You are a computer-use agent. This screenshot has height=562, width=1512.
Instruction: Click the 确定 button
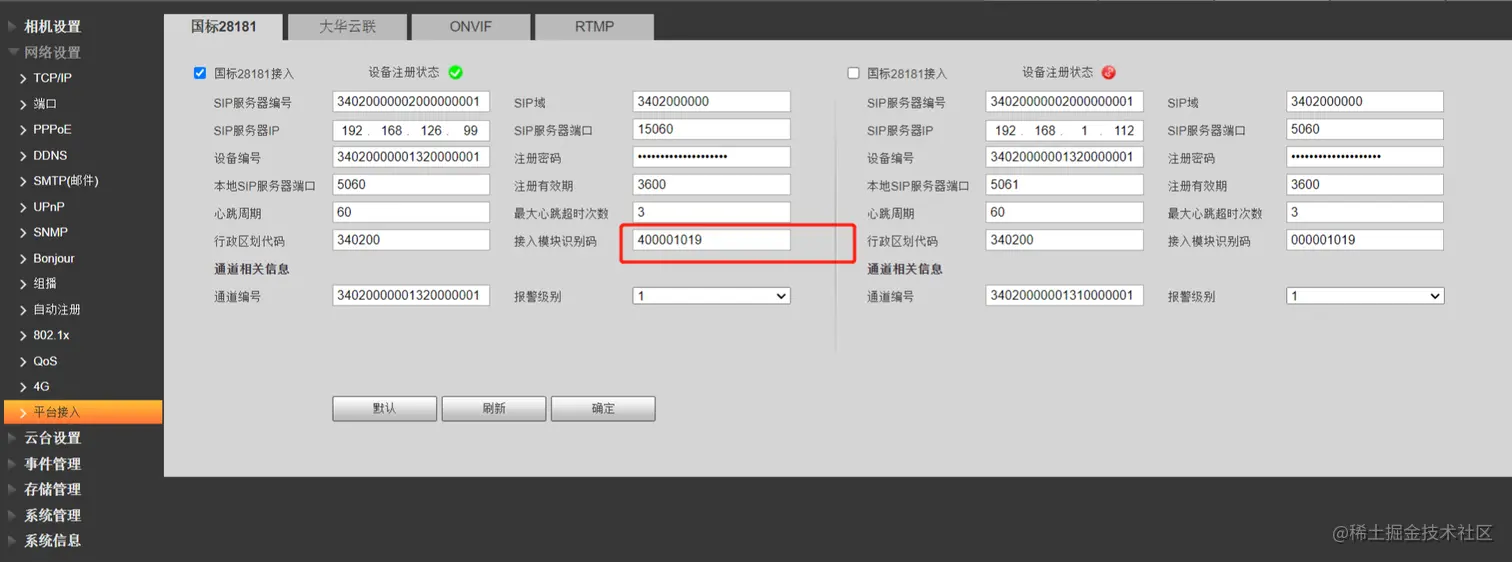pos(603,408)
